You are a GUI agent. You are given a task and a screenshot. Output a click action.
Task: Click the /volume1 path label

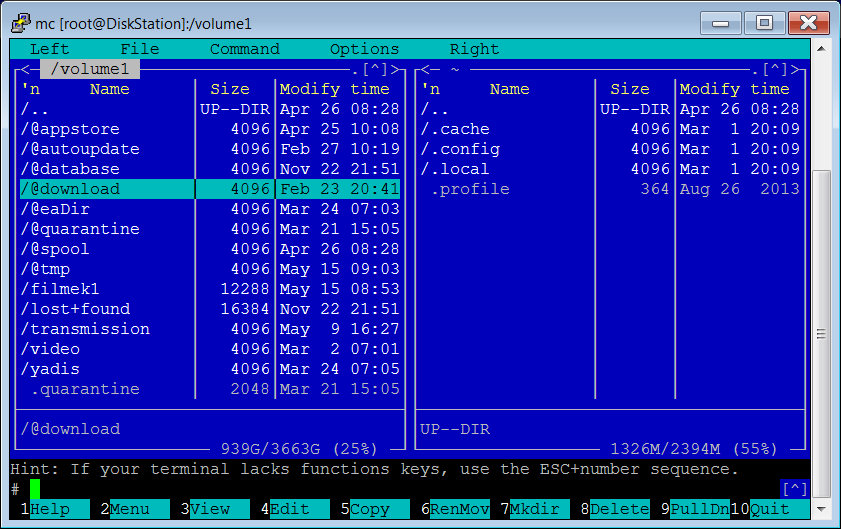click(90, 69)
